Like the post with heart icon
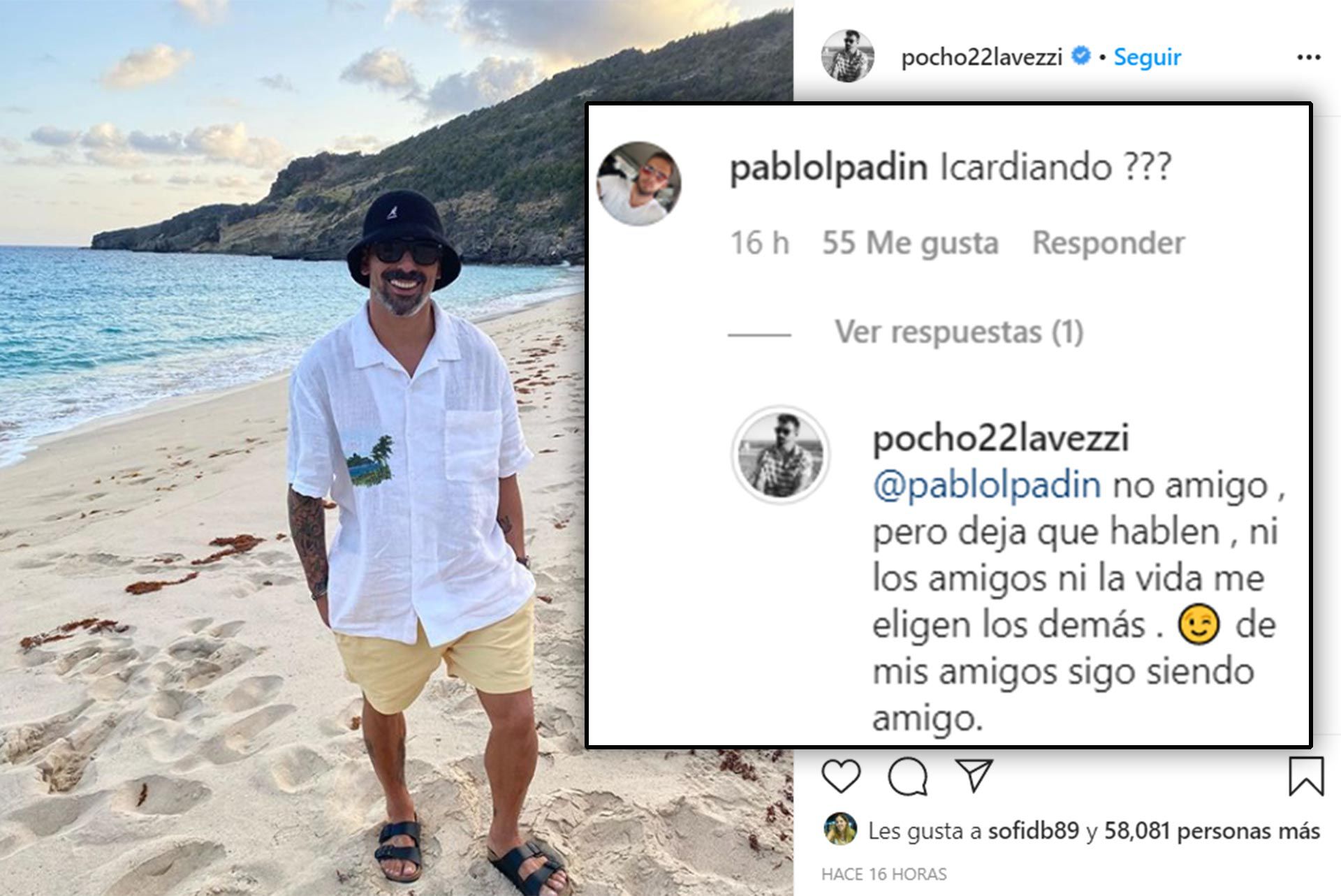This screenshot has width=1341, height=896. [841, 776]
